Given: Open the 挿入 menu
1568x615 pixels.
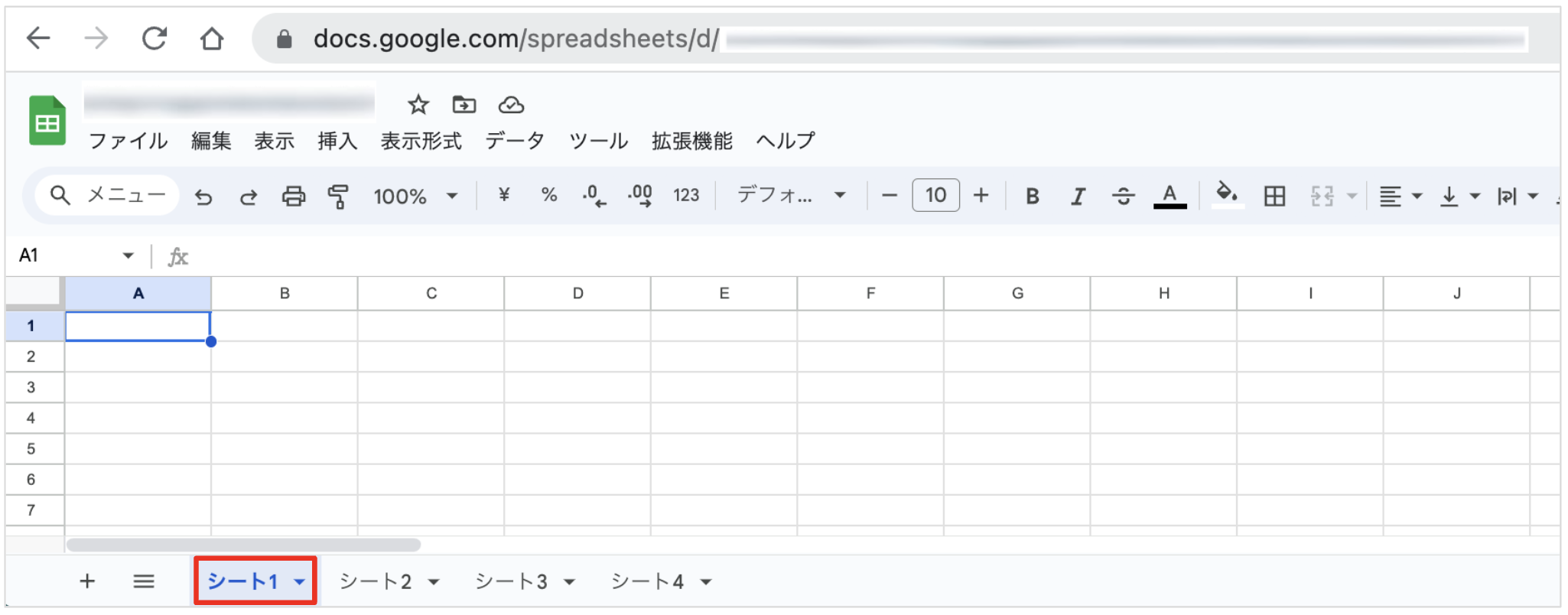Looking at the screenshot, I should pos(337,141).
